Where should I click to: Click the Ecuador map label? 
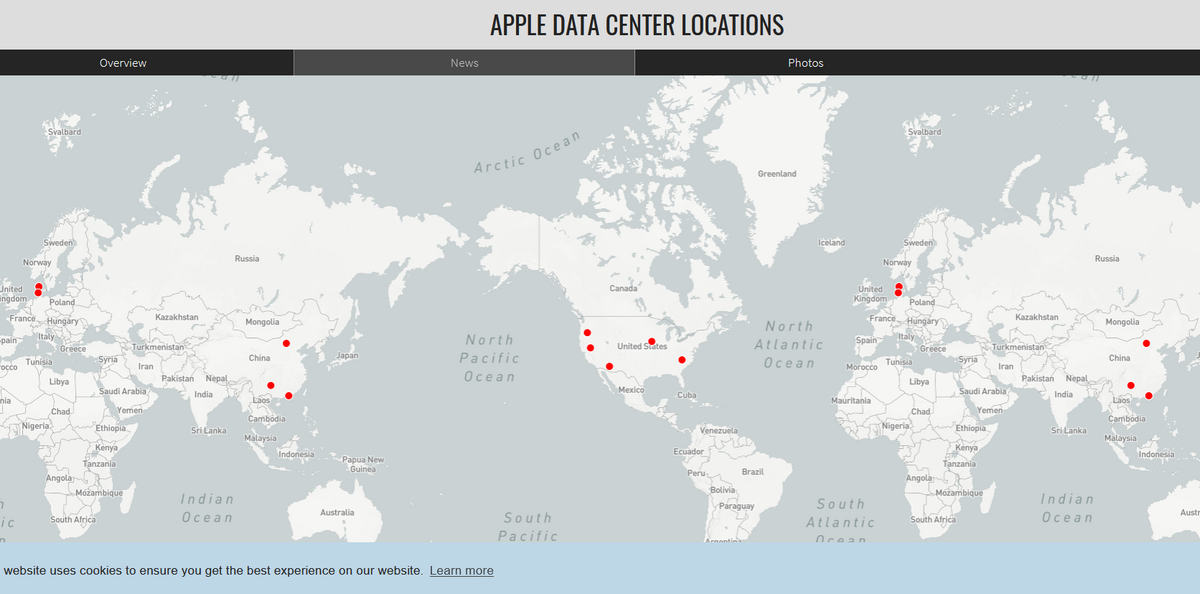(689, 451)
